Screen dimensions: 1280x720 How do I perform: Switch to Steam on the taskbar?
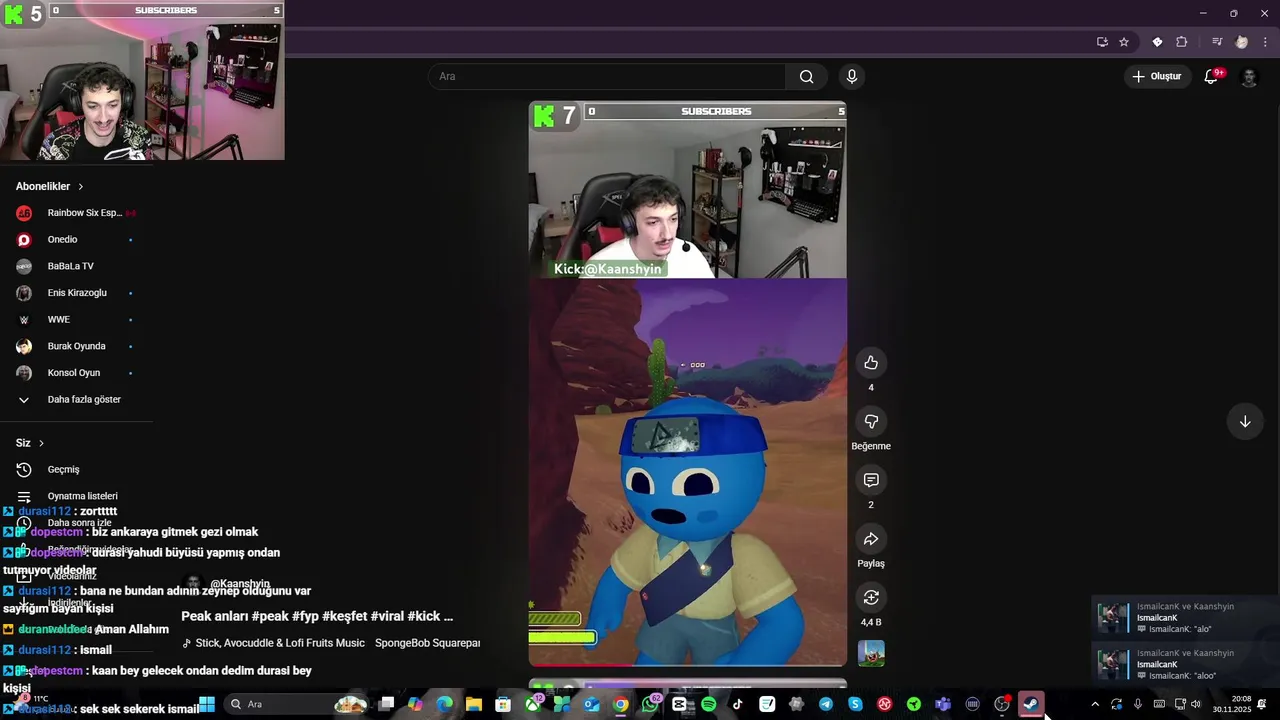click(1031, 705)
